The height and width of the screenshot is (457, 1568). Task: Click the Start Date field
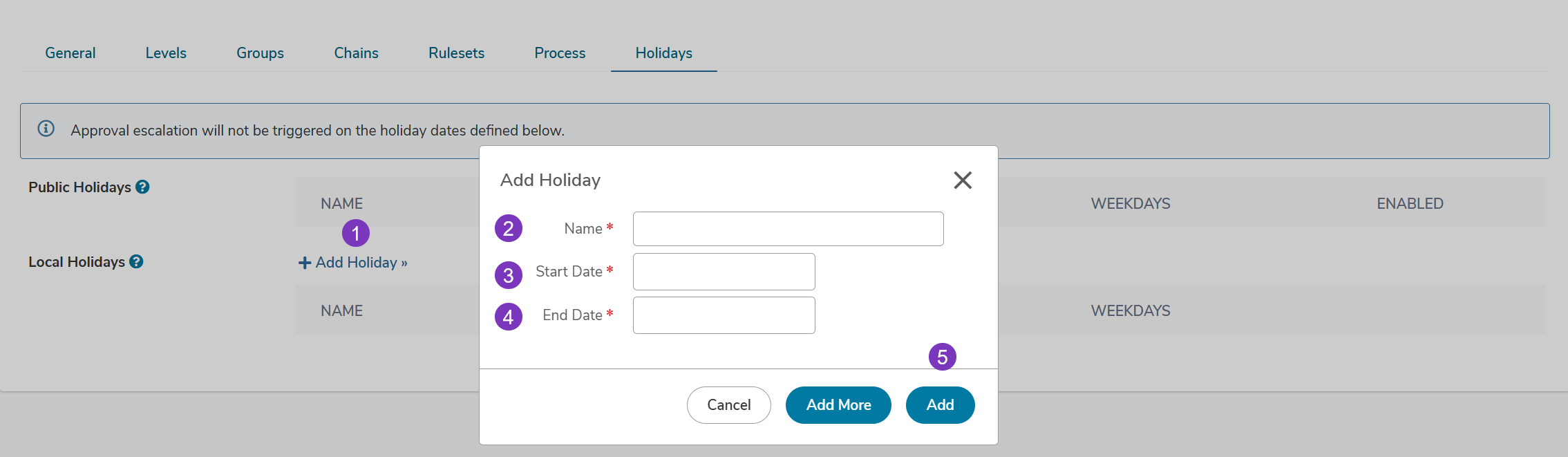[x=724, y=272]
